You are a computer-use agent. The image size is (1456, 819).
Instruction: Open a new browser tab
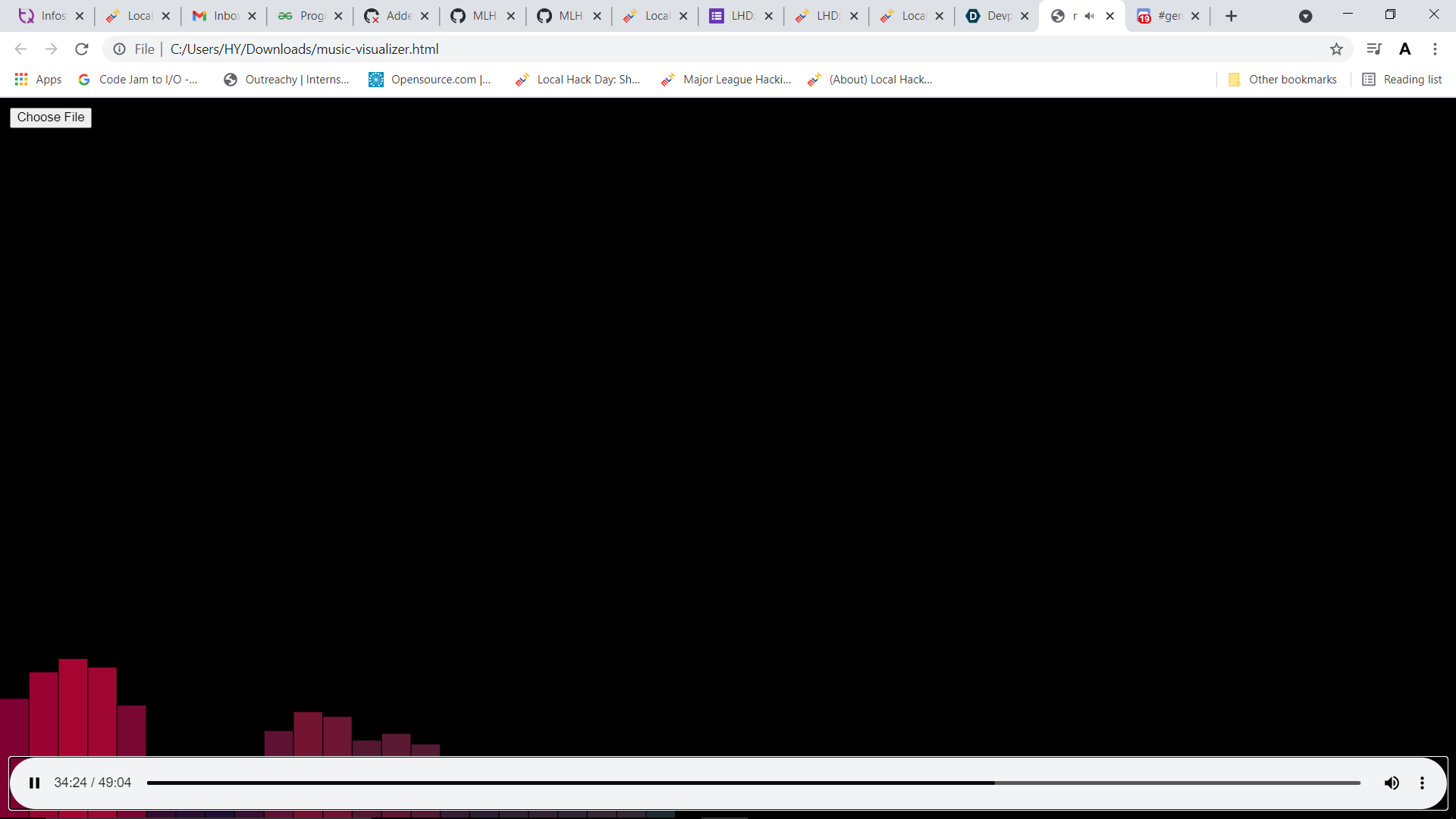pos(1231,16)
